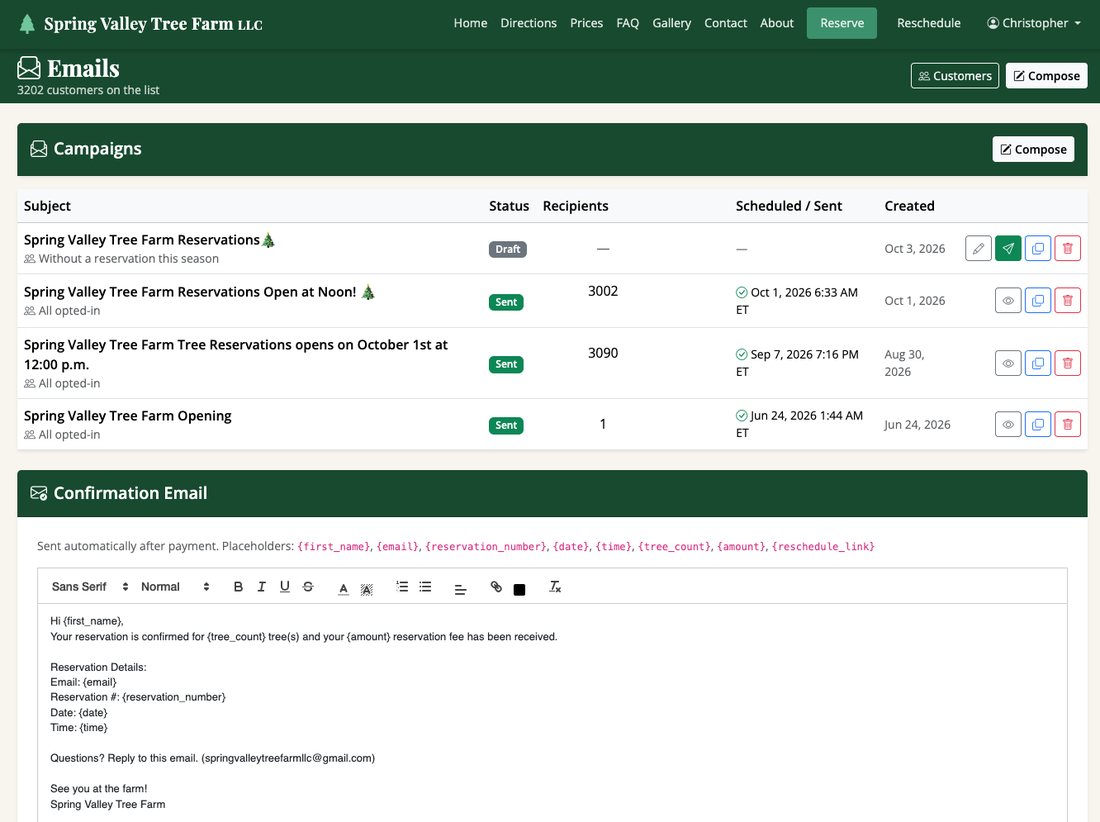Duplicate the 'Tree Farm Opening' campaign
The image size is (1100, 822).
point(1038,424)
